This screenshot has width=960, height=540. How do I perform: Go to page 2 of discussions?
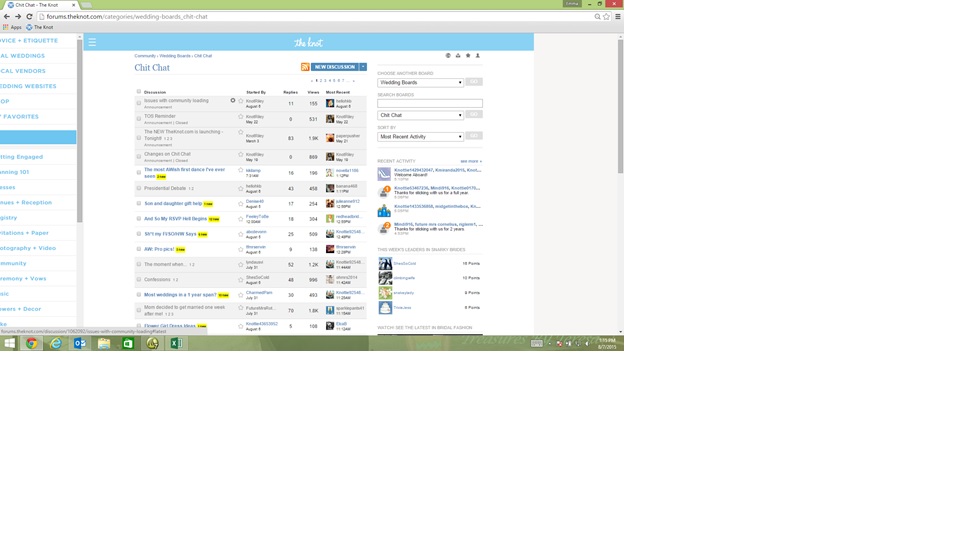(320, 81)
